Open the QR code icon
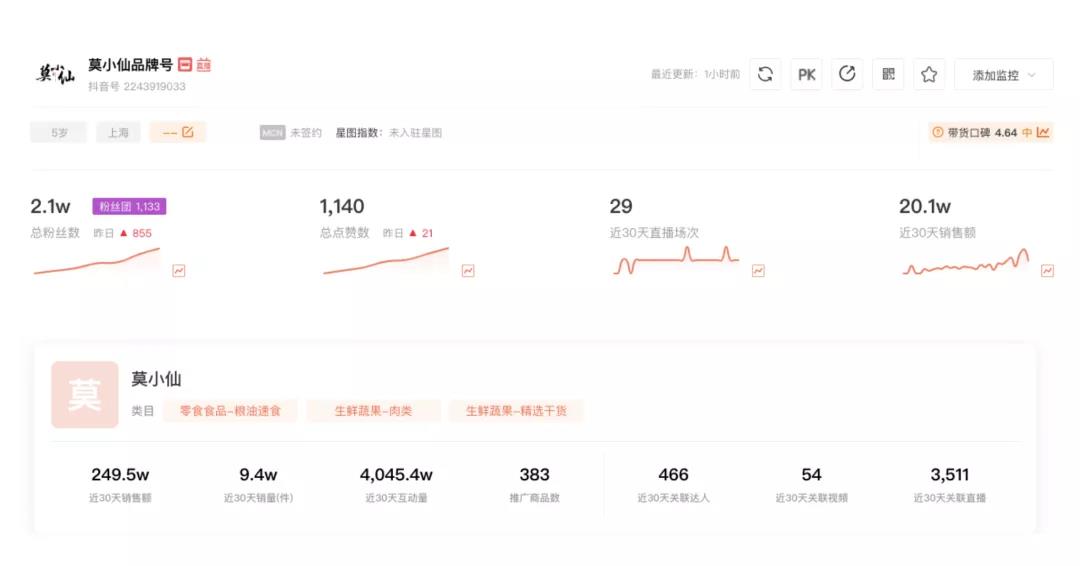1080x566 pixels. click(x=889, y=74)
